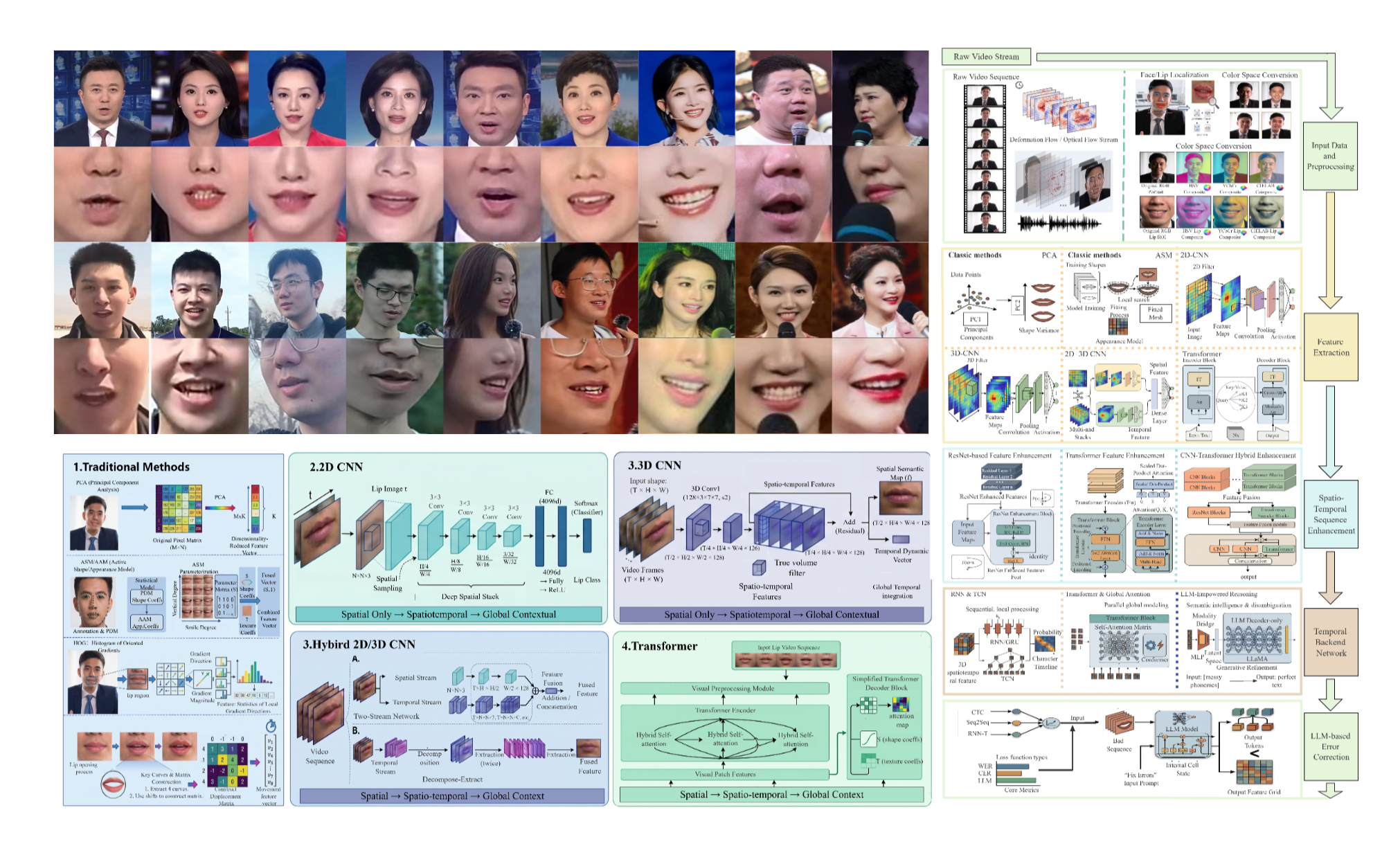This screenshot has height=855, width=1400.
Task: Click the Raw Video Sequence label
Action: click(986, 77)
